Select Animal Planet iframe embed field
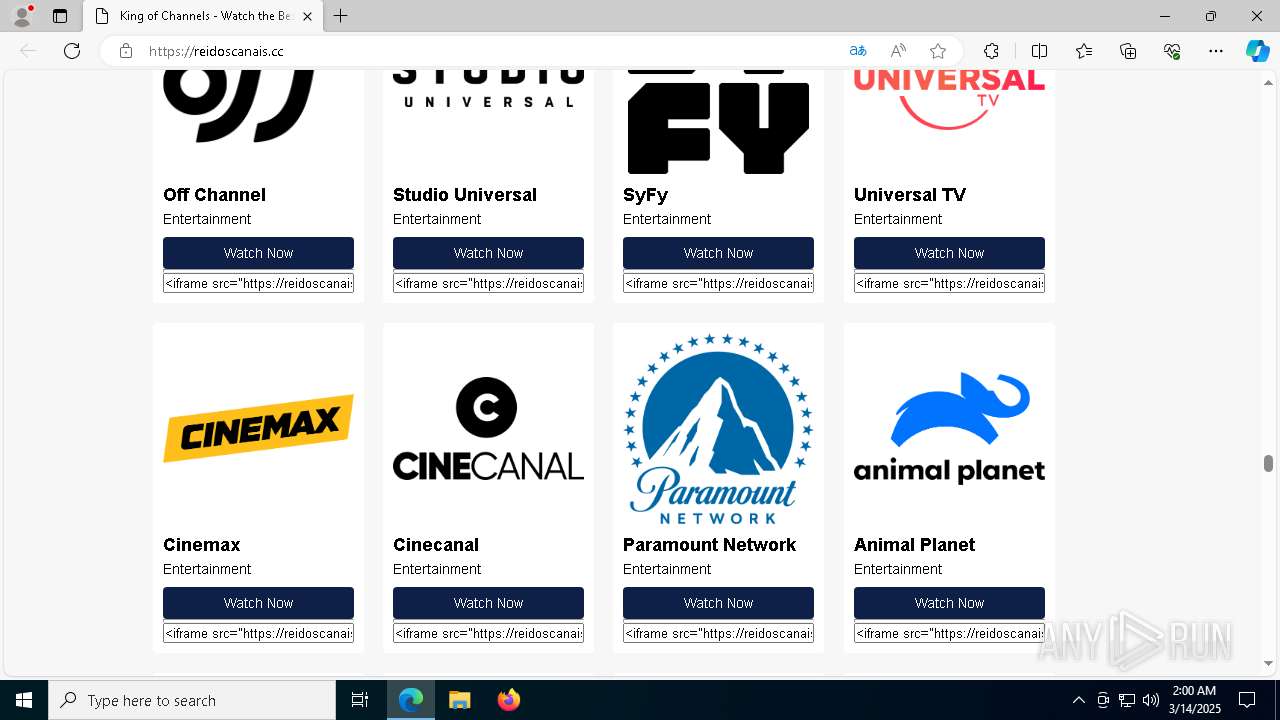This screenshot has width=1280, height=720. tap(949, 633)
